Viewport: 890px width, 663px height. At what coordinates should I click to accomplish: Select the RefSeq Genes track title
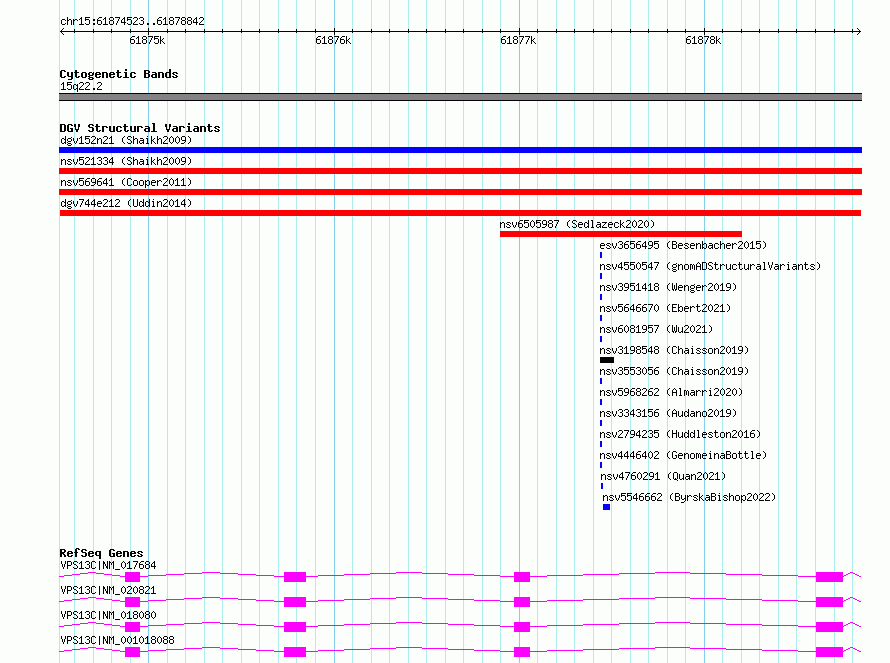(101, 553)
